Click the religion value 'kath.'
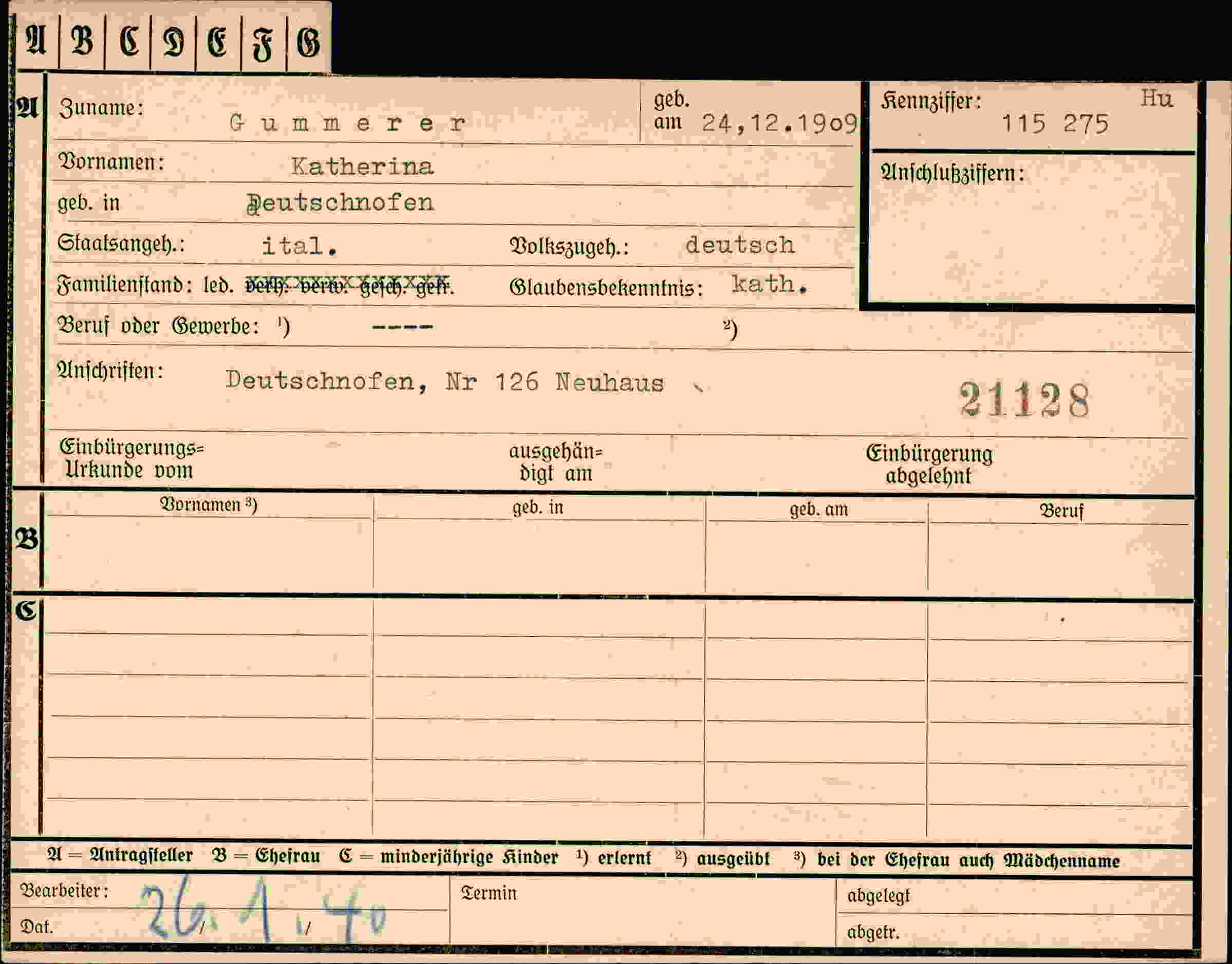Screen dimensions: 1232x964 (769, 284)
